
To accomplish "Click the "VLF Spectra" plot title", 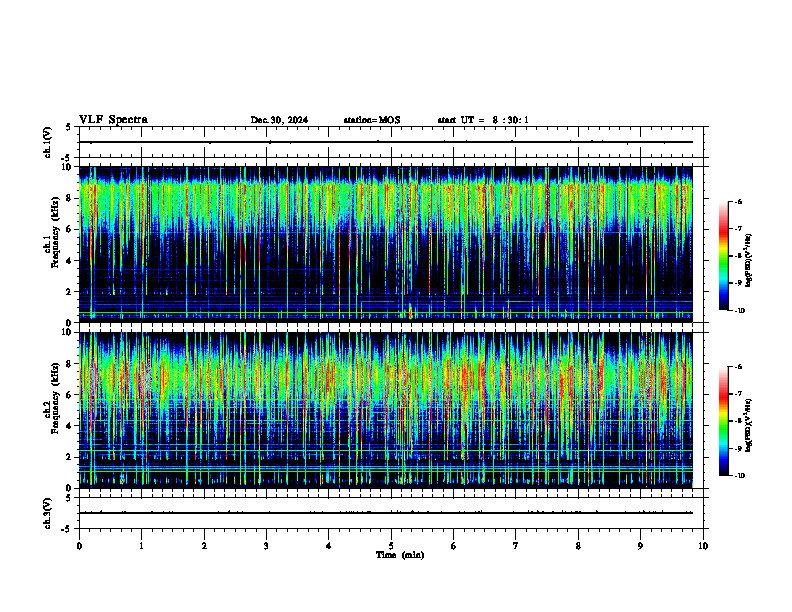I will 113,120.
